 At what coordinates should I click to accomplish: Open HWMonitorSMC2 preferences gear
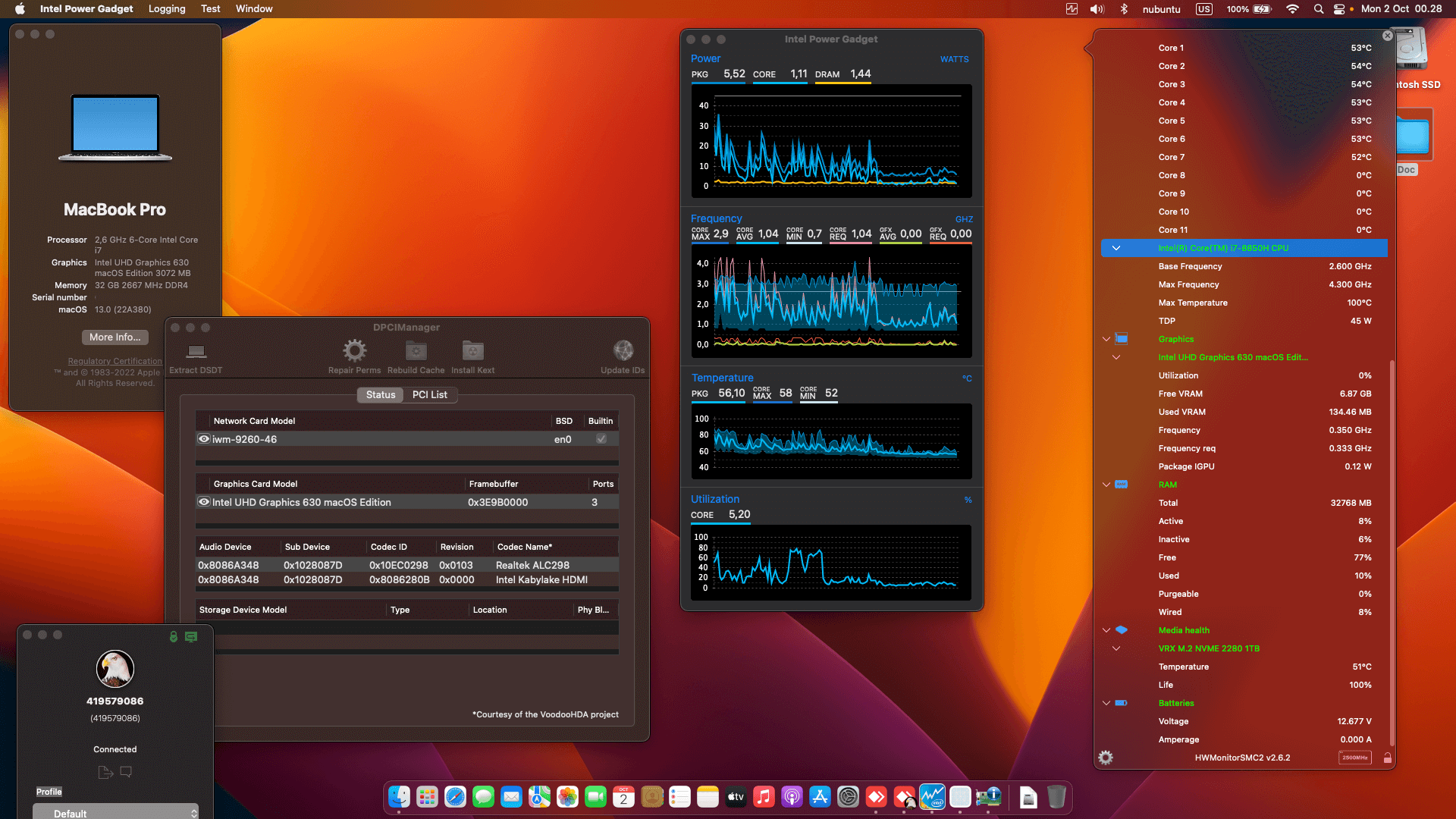[x=1106, y=757]
